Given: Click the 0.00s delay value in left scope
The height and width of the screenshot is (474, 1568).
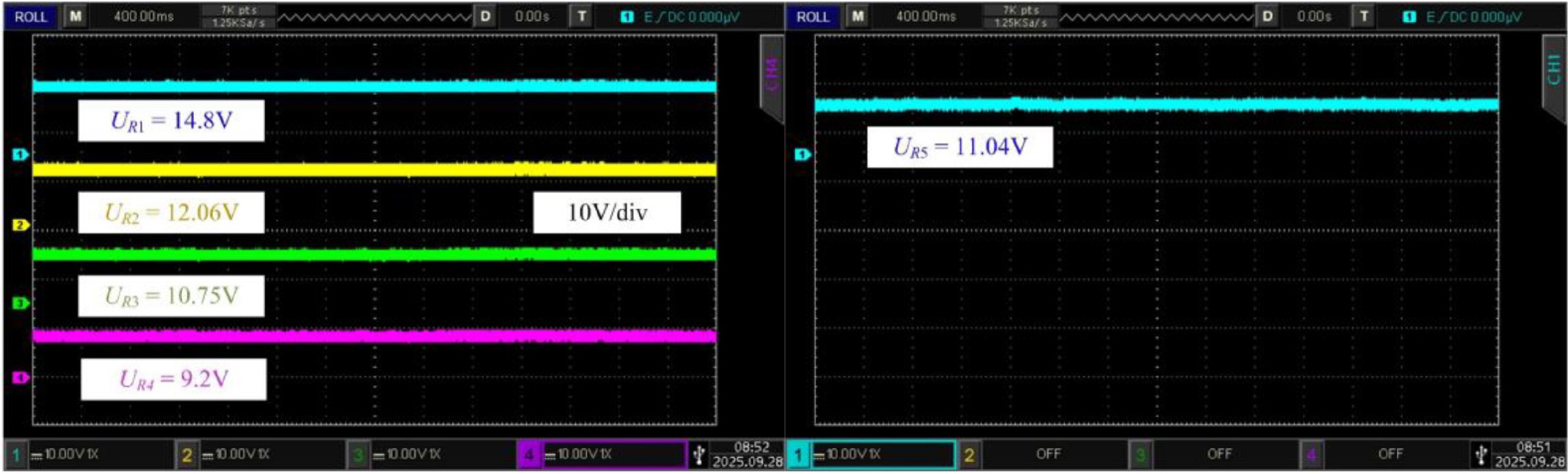Looking at the screenshot, I should (x=532, y=17).
